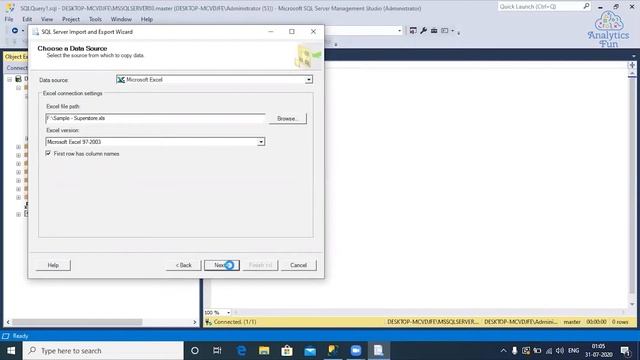Open the toolbar combo box dropdown arrow
Screen dimensions: 640x360
pos(399,31)
